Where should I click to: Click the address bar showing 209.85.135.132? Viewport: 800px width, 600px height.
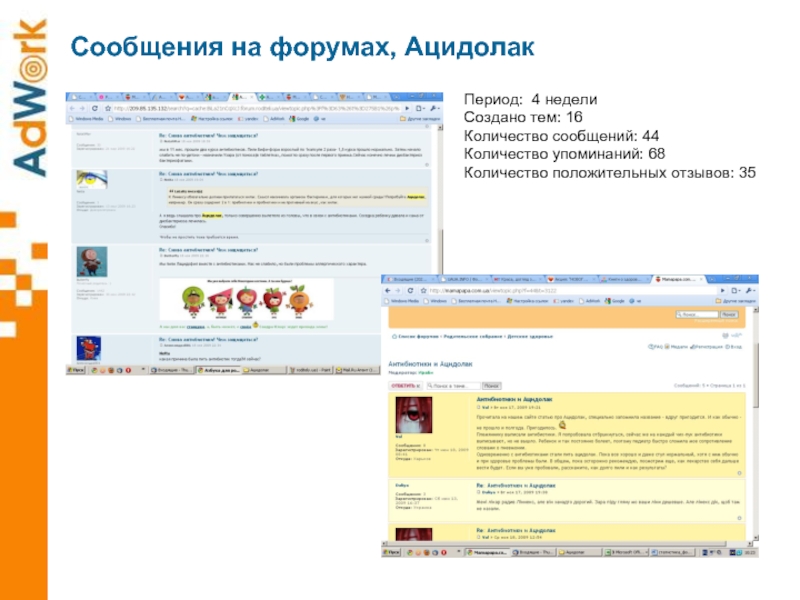click(x=257, y=108)
